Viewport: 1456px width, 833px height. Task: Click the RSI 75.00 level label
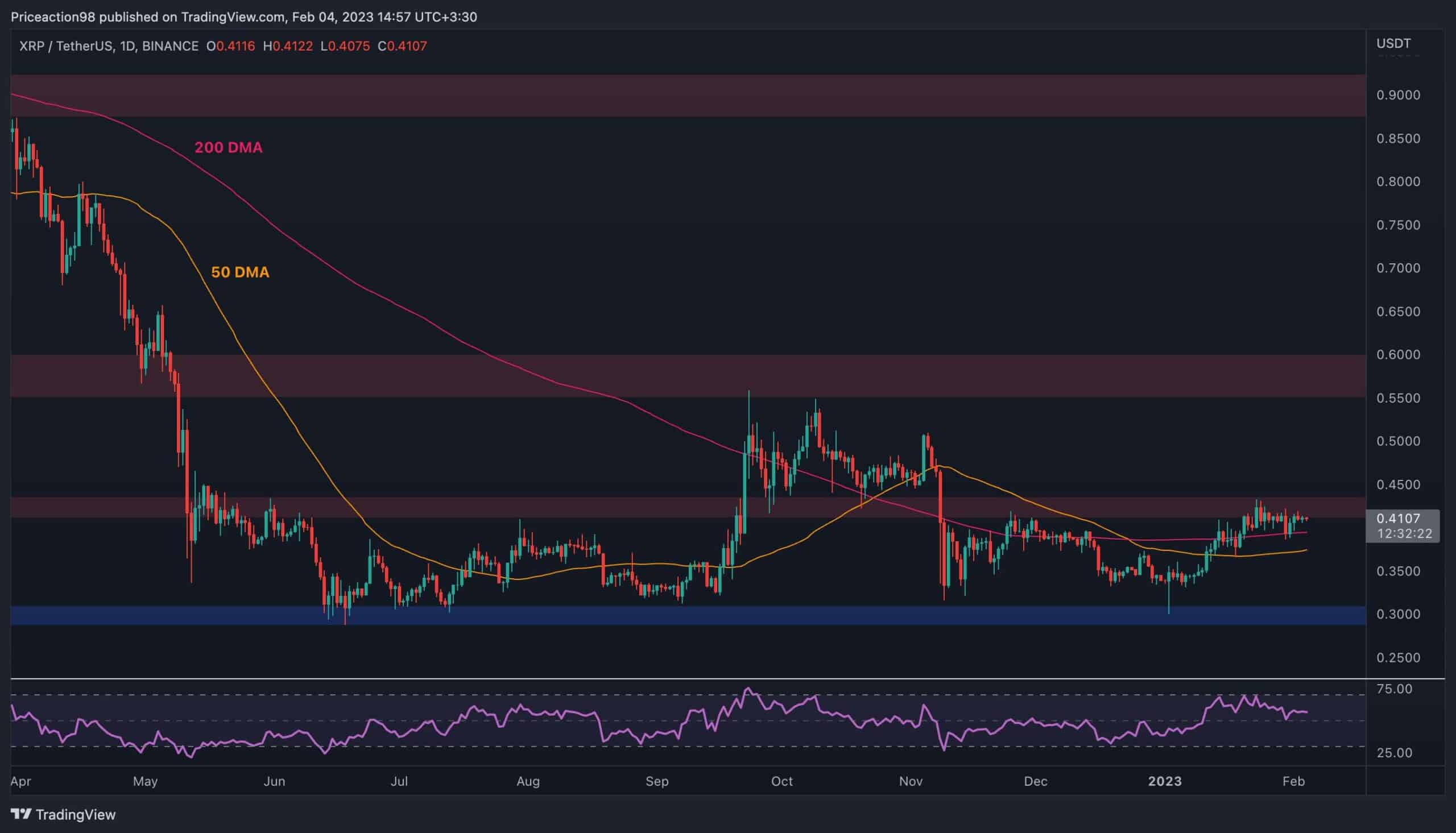pyautogui.click(x=1393, y=689)
